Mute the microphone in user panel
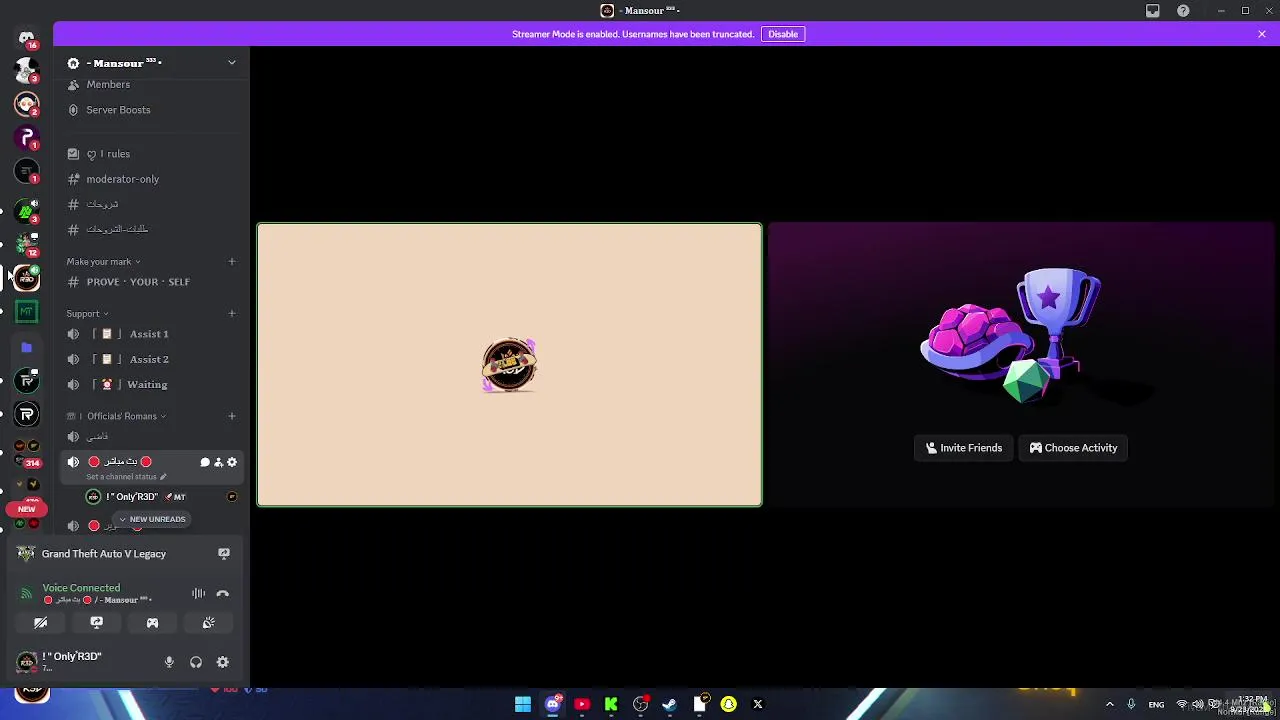1280x720 pixels. (x=169, y=662)
